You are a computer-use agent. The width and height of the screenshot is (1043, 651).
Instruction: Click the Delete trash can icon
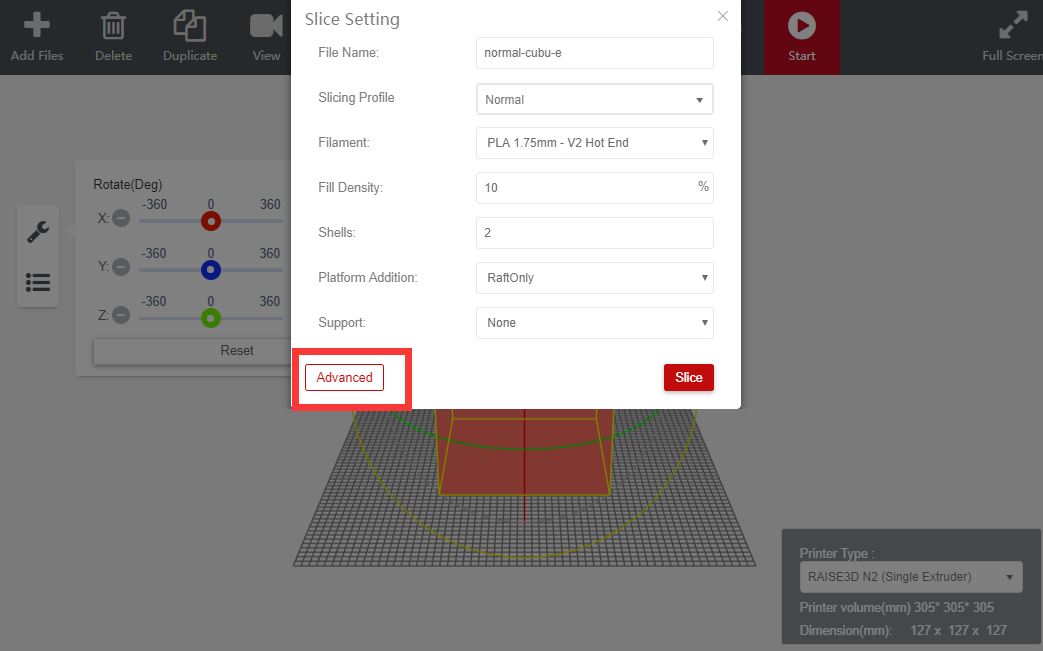click(x=113, y=25)
